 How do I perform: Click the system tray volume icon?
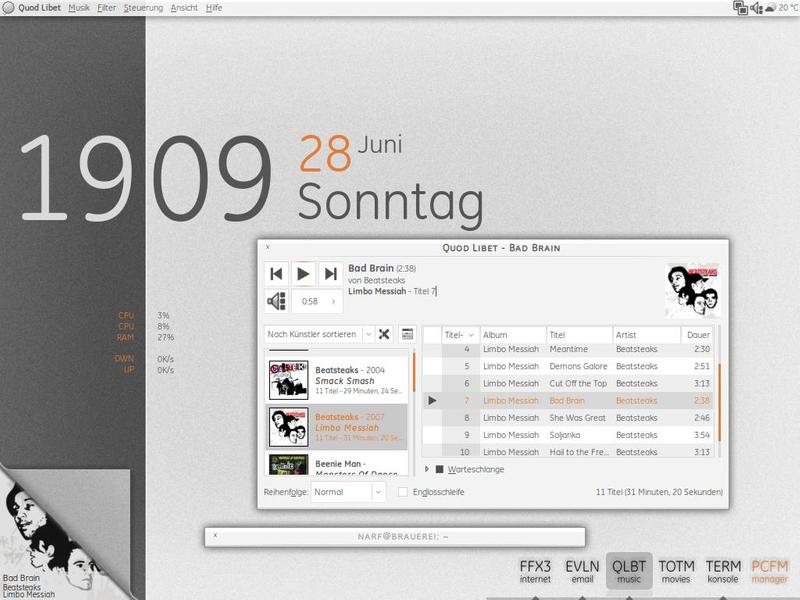[x=756, y=8]
